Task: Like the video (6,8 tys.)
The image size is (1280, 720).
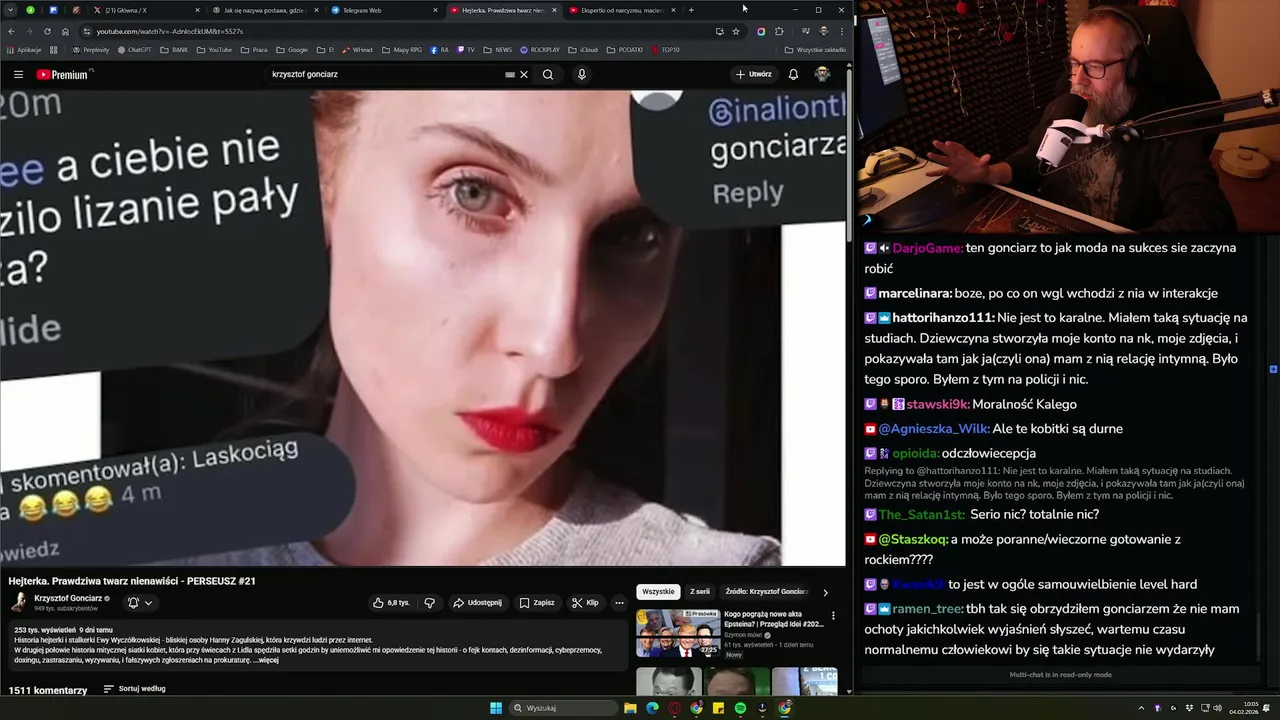Action: click(x=391, y=603)
